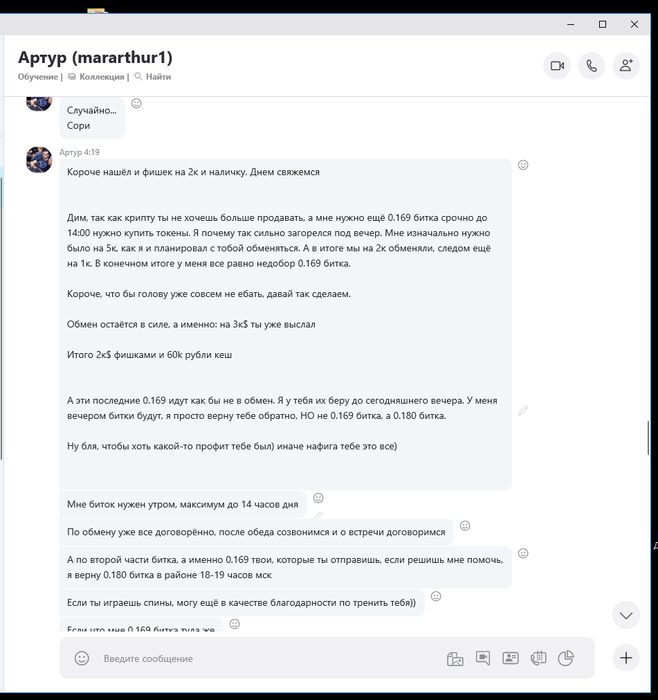658x700 pixels.
Task: Start a video call with Артур
Action: [557, 66]
